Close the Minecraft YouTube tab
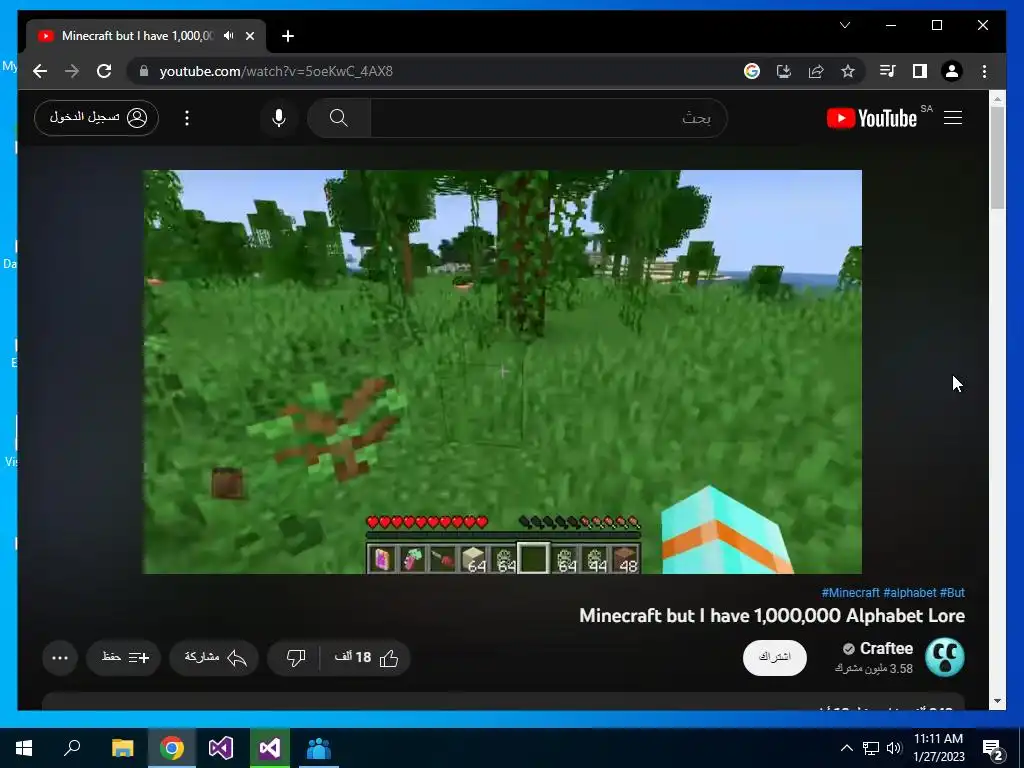This screenshot has width=1024, height=768. [249, 36]
